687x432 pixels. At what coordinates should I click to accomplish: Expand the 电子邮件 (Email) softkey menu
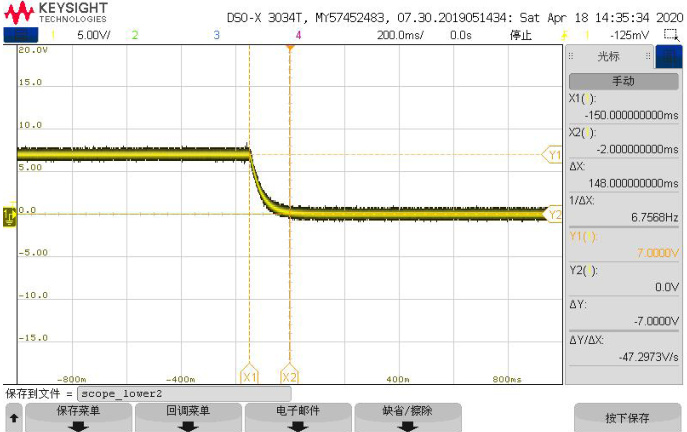click(298, 417)
